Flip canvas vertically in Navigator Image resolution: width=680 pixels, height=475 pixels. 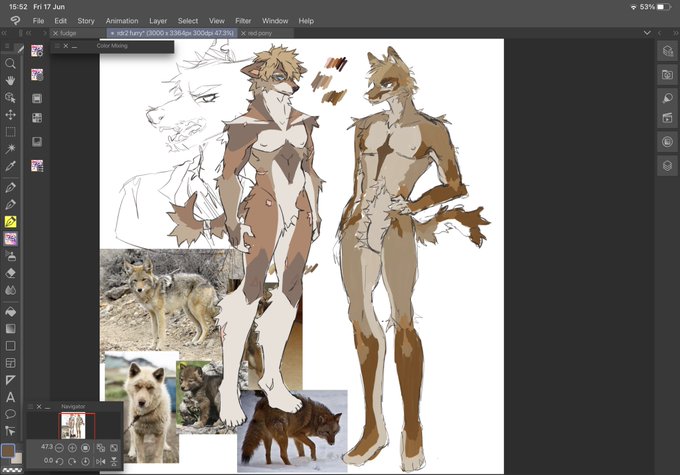[x=114, y=461]
